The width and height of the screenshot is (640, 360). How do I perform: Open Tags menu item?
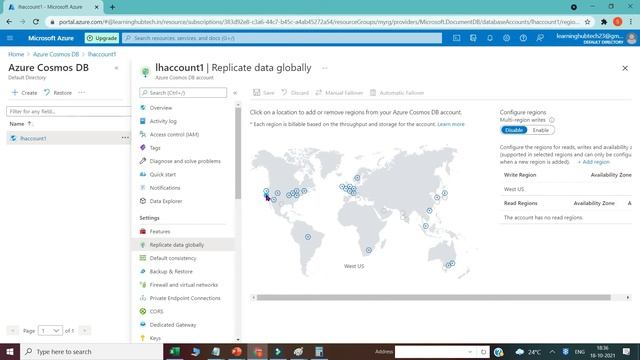pos(155,148)
